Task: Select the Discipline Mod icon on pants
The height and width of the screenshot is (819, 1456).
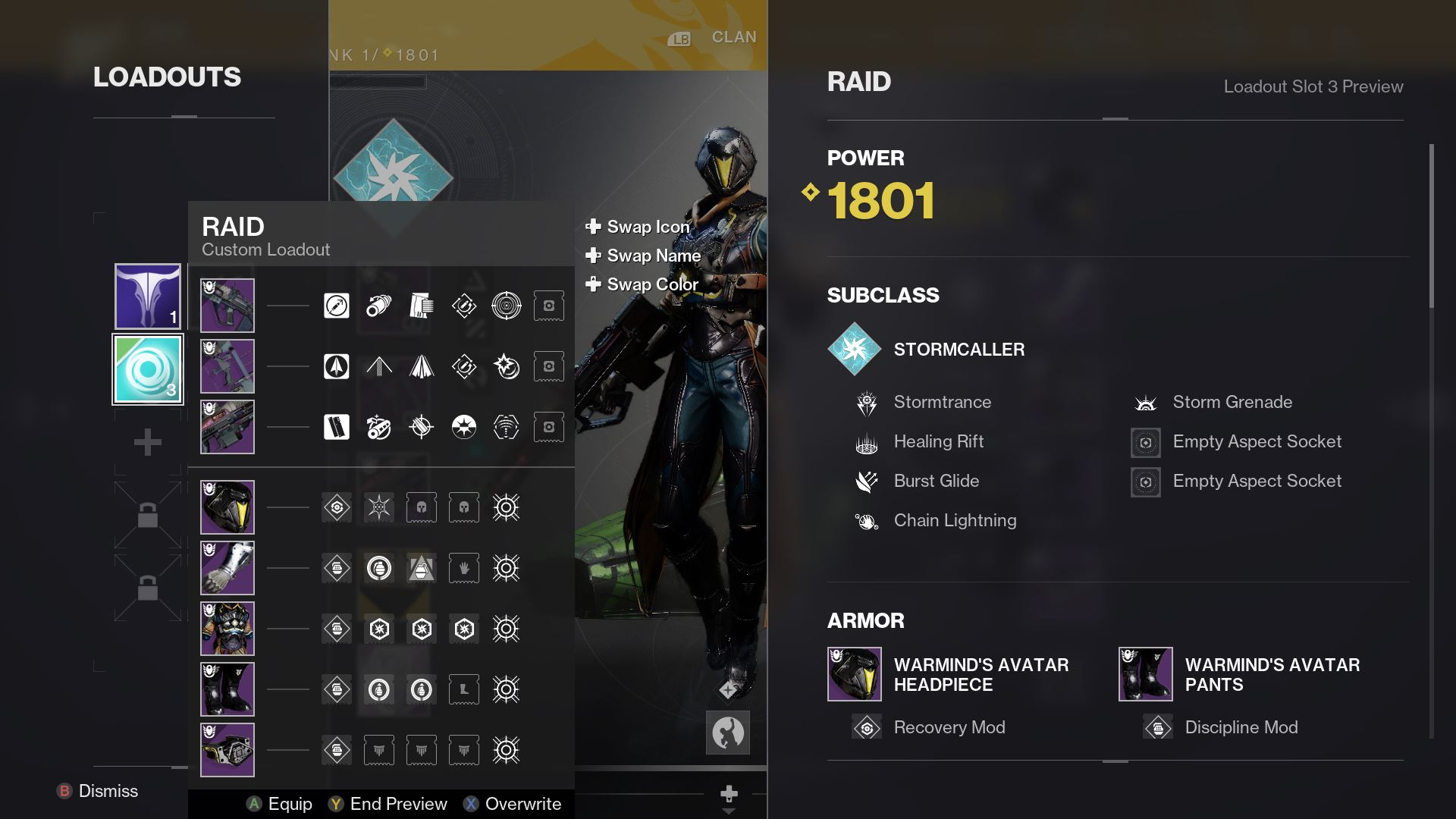Action: point(1155,727)
